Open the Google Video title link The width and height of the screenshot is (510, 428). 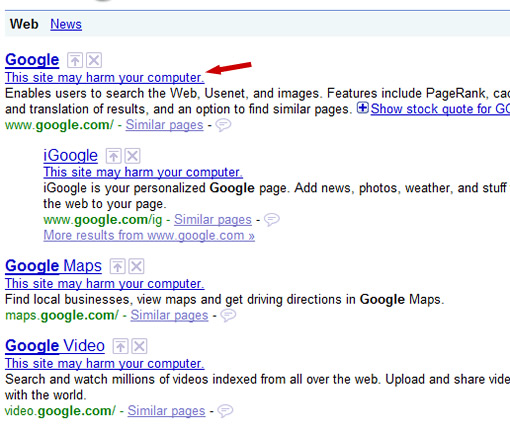pyautogui.click(x=55, y=346)
